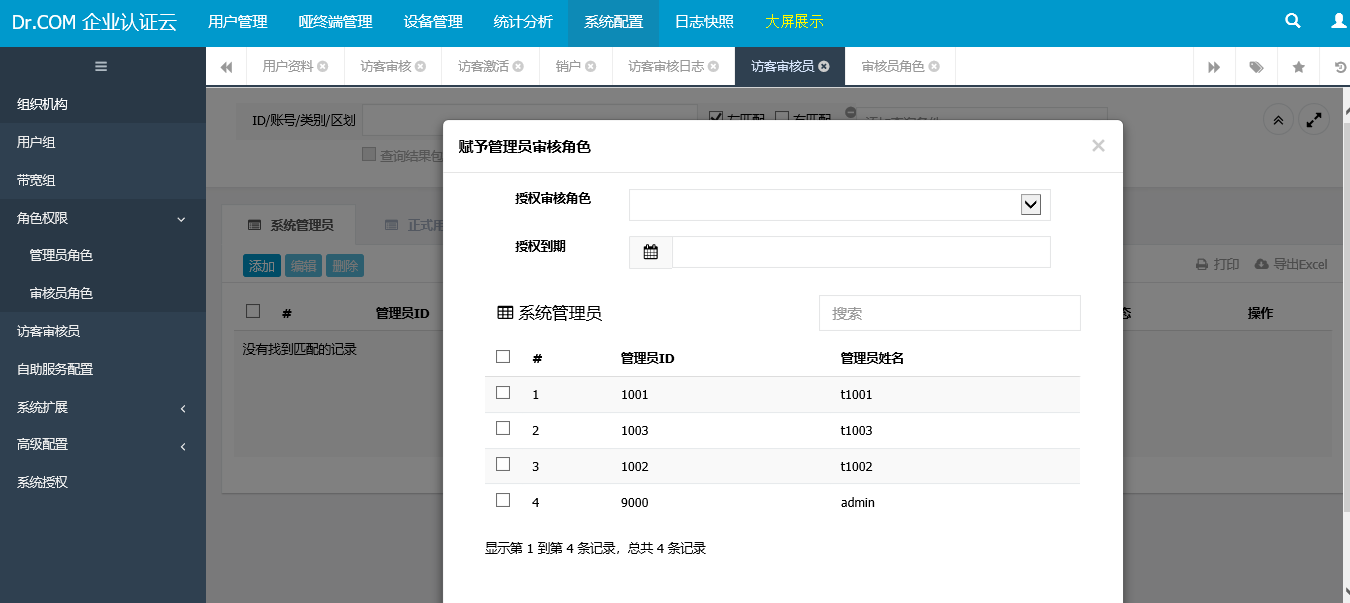Open the 用户管理 top menu
1350x603 pixels.
[x=238, y=22]
